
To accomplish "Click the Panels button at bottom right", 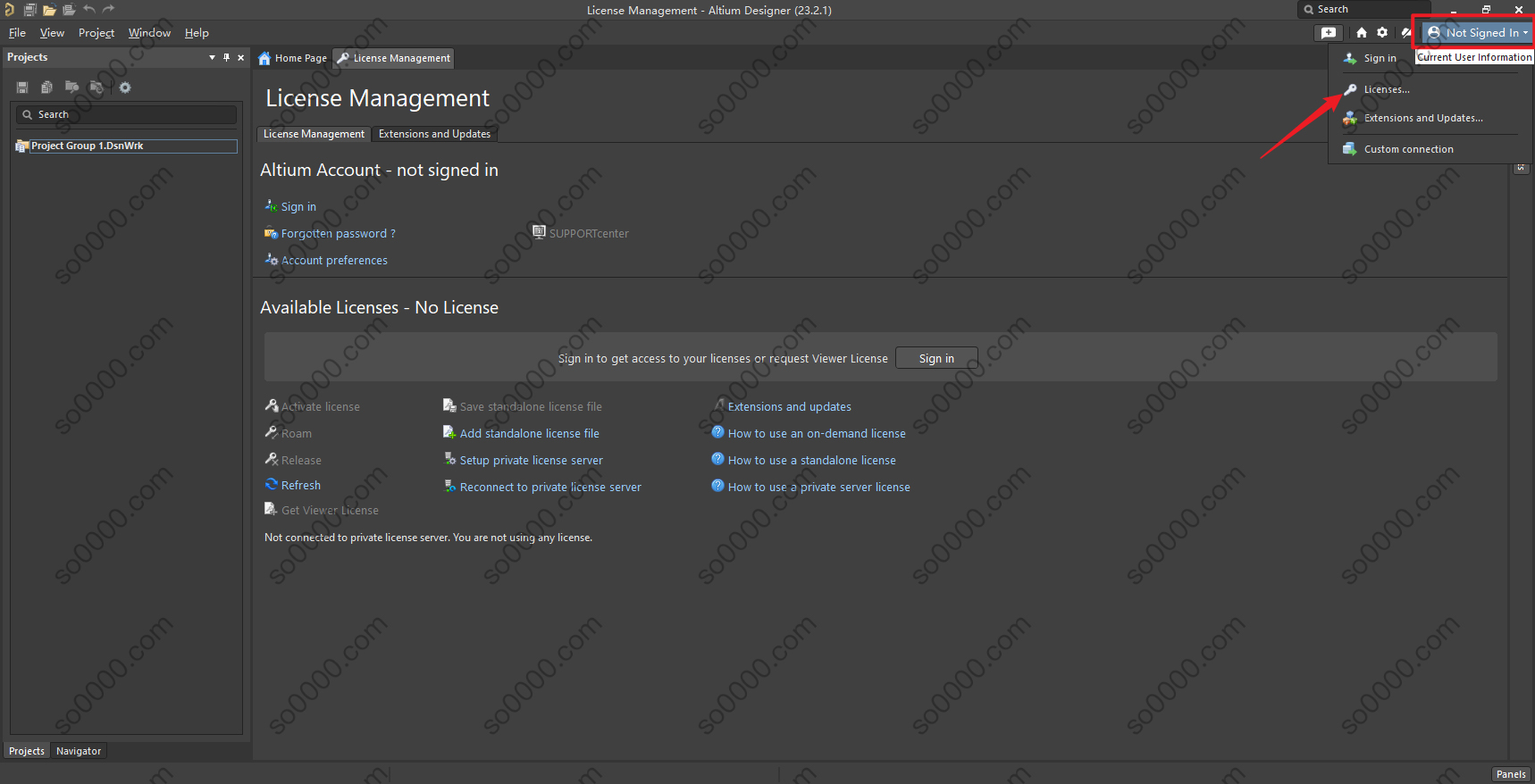I will pos(1511,774).
